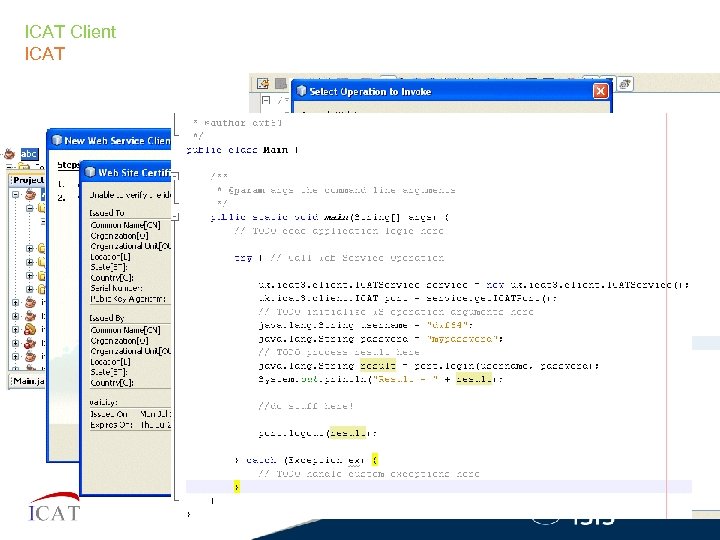Click the ICAT port = service.getICATPort line

pos(408,298)
